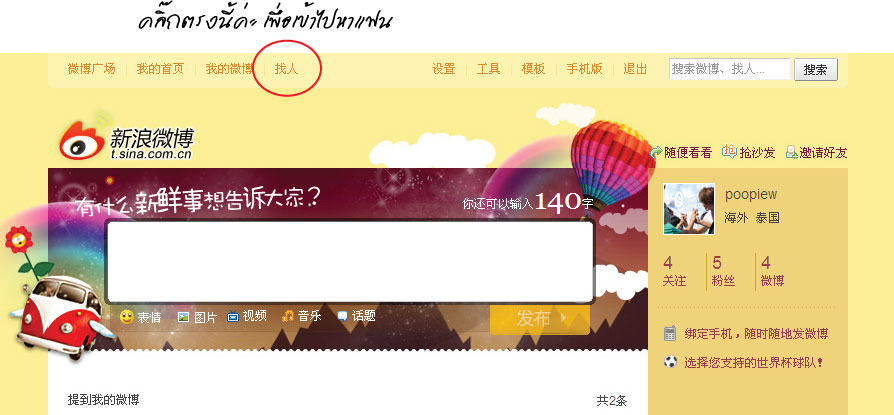Viewport: 894px width, 415px height.
Task: Open 选择您支持的世界杯球队 link
Action: [754, 362]
